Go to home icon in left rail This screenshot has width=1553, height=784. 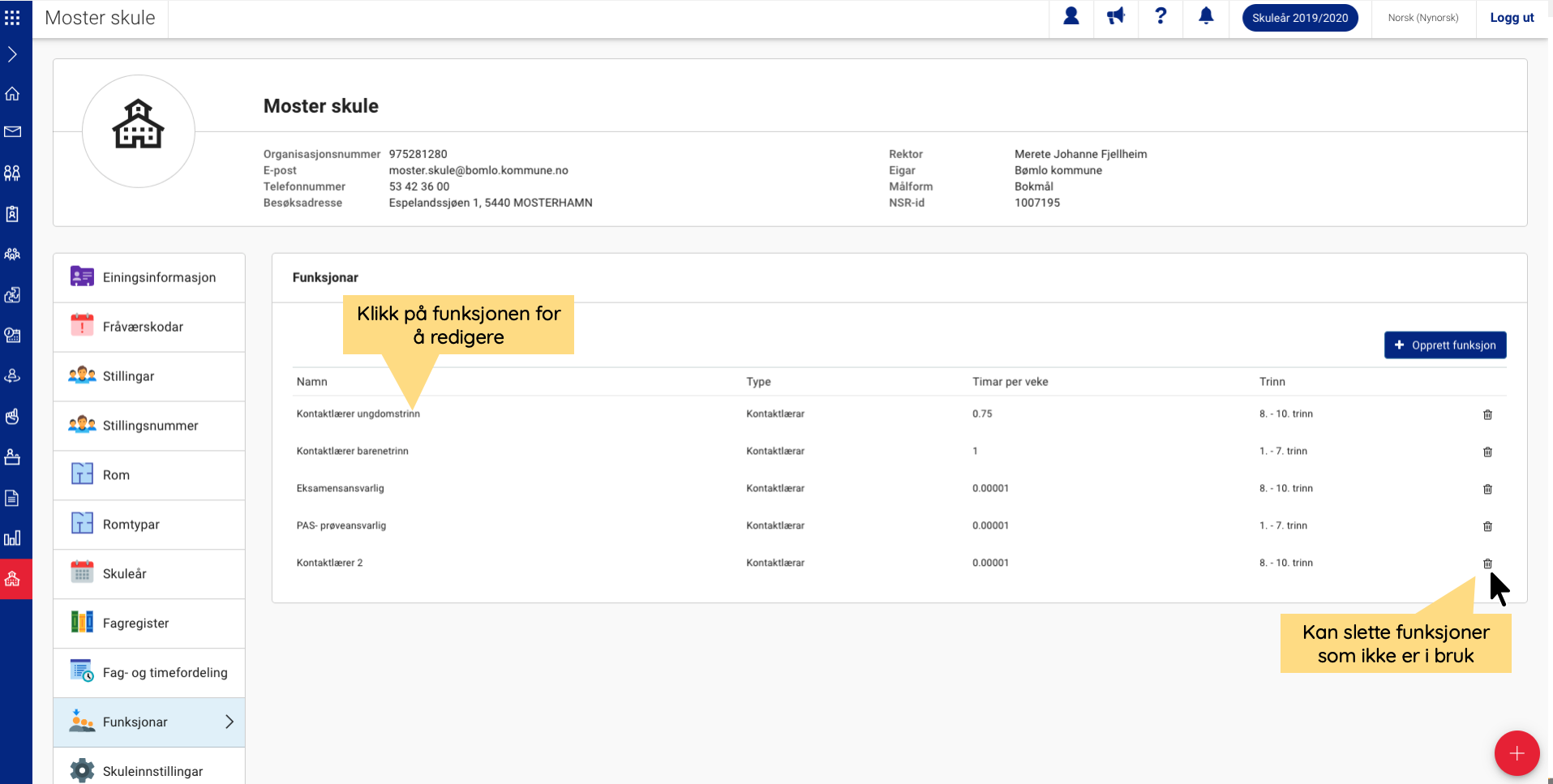(12, 93)
